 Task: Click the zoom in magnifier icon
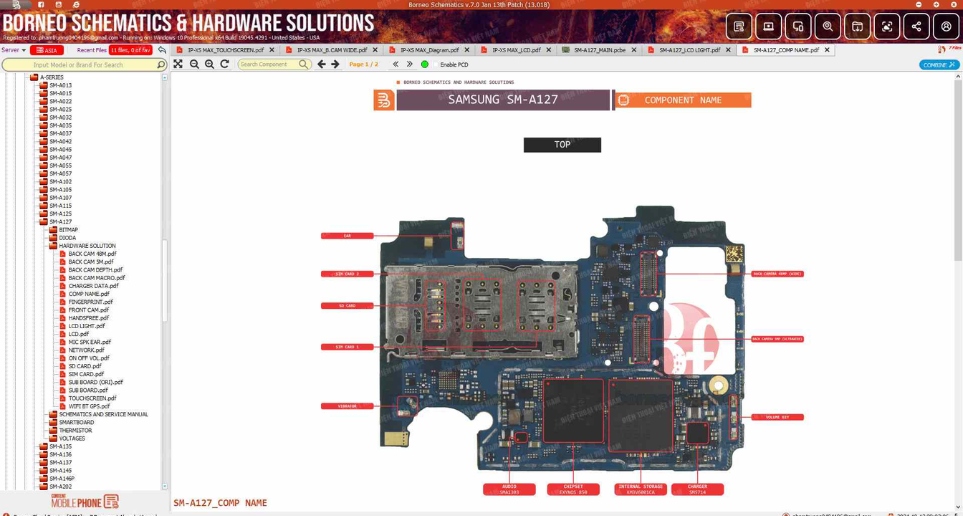(209, 64)
